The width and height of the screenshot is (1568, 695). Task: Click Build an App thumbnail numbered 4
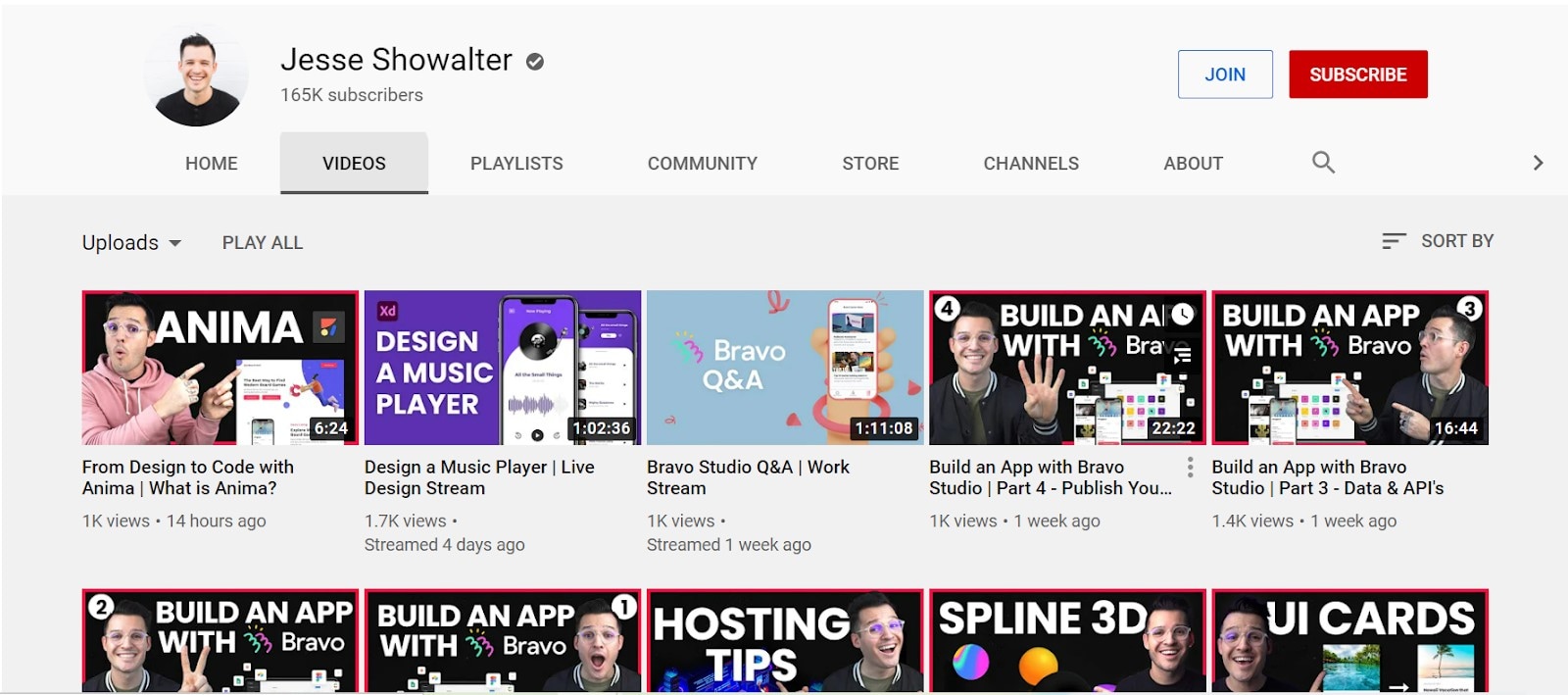1067,368
